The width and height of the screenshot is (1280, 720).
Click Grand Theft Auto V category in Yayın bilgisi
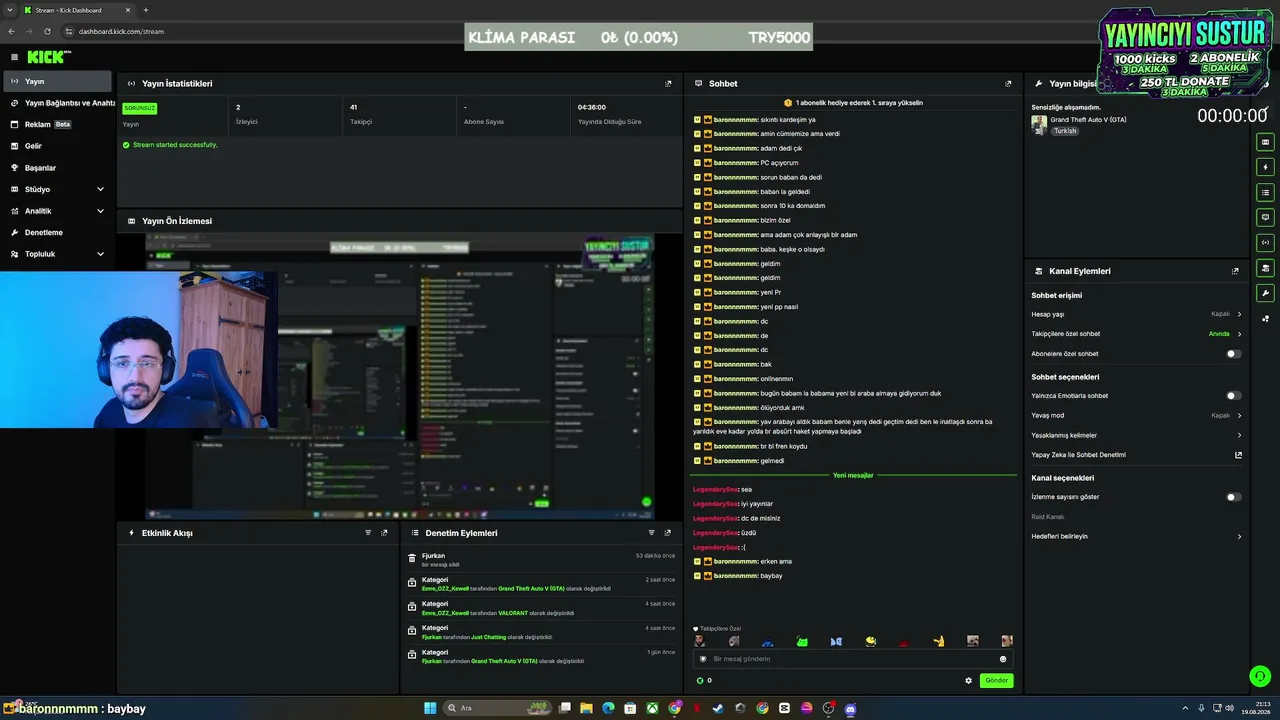1088,120
